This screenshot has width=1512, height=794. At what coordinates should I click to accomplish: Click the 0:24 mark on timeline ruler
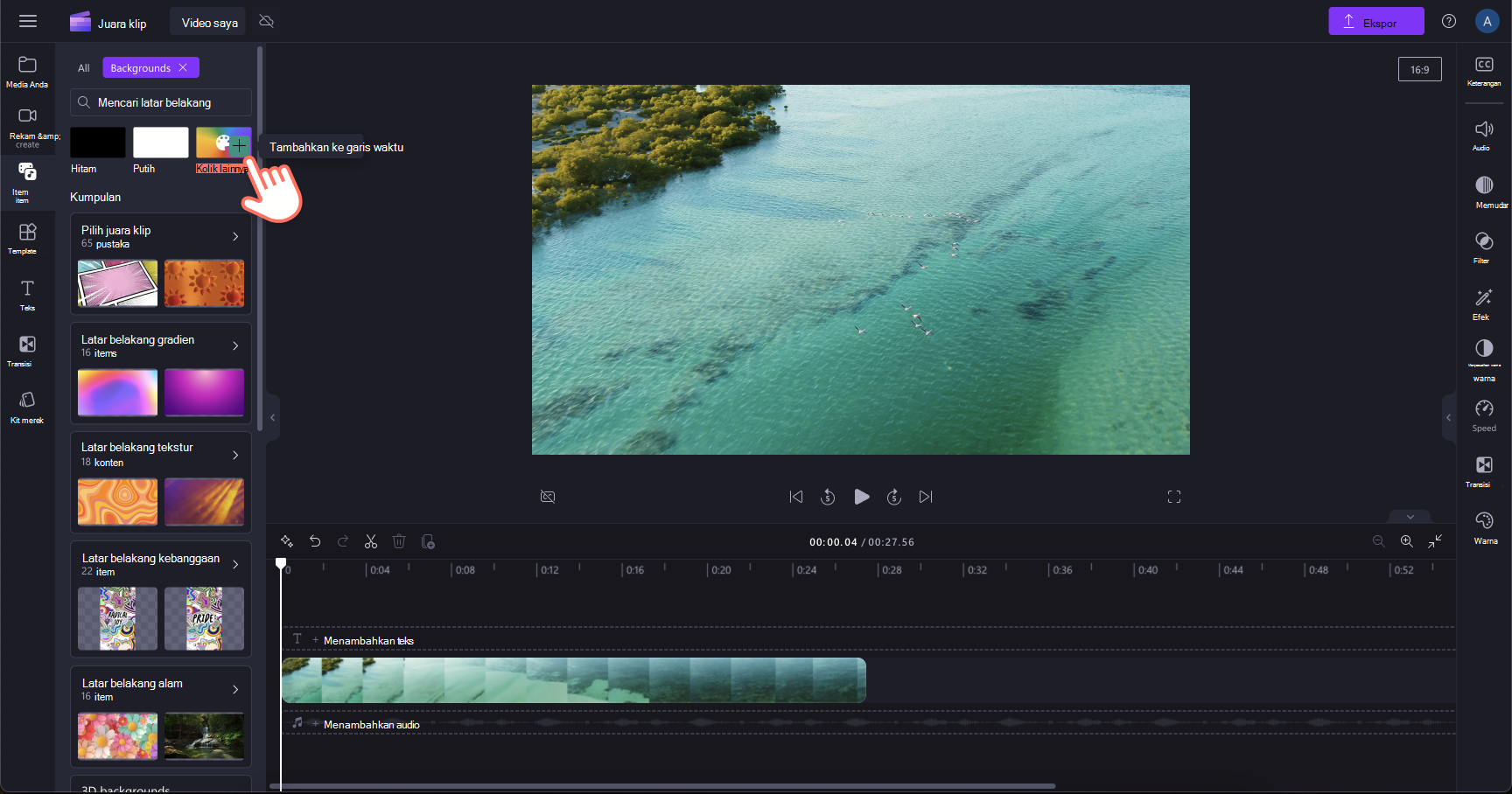point(805,570)
